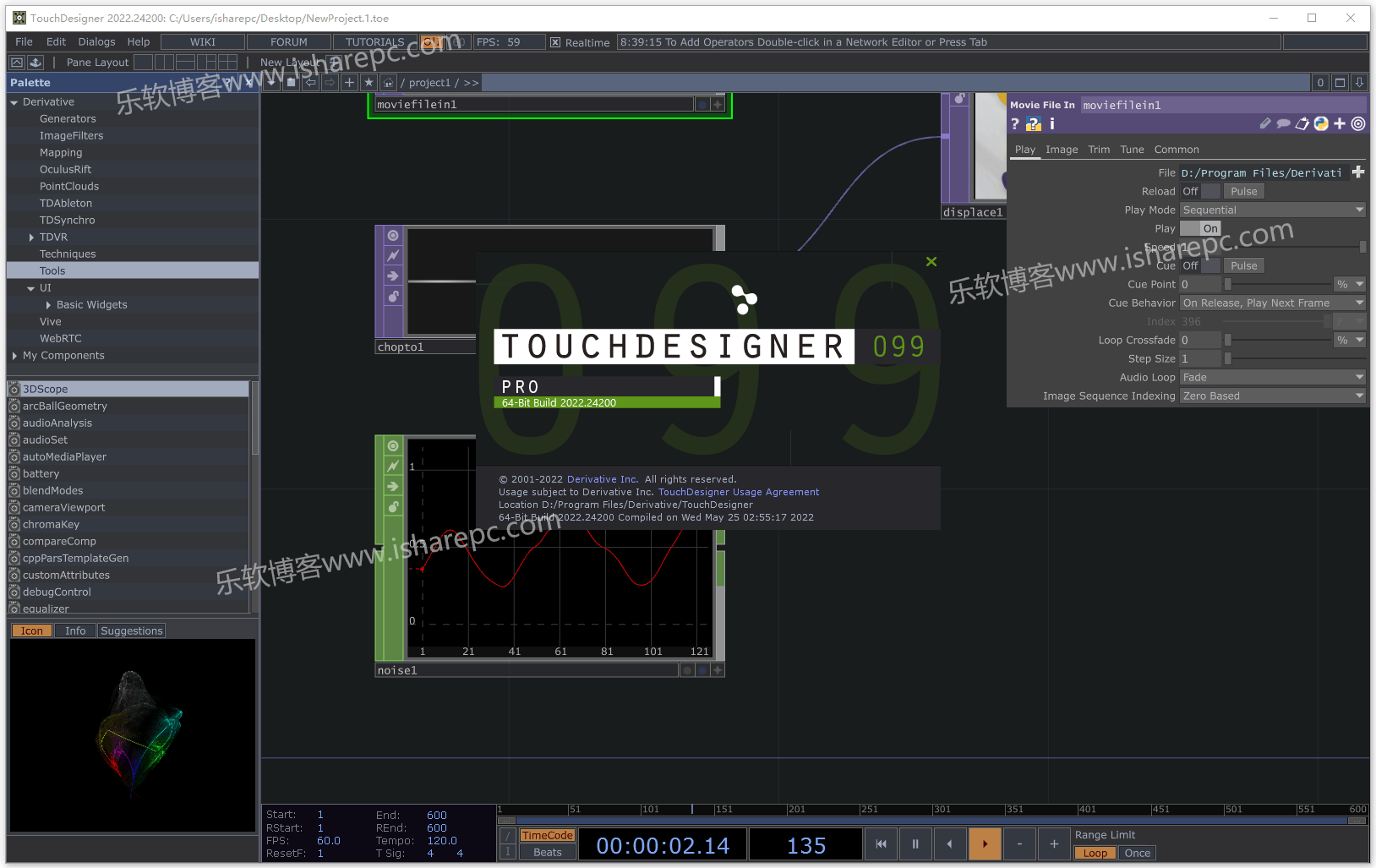Click the TUTORIALS button

click(x=375, y=42)
